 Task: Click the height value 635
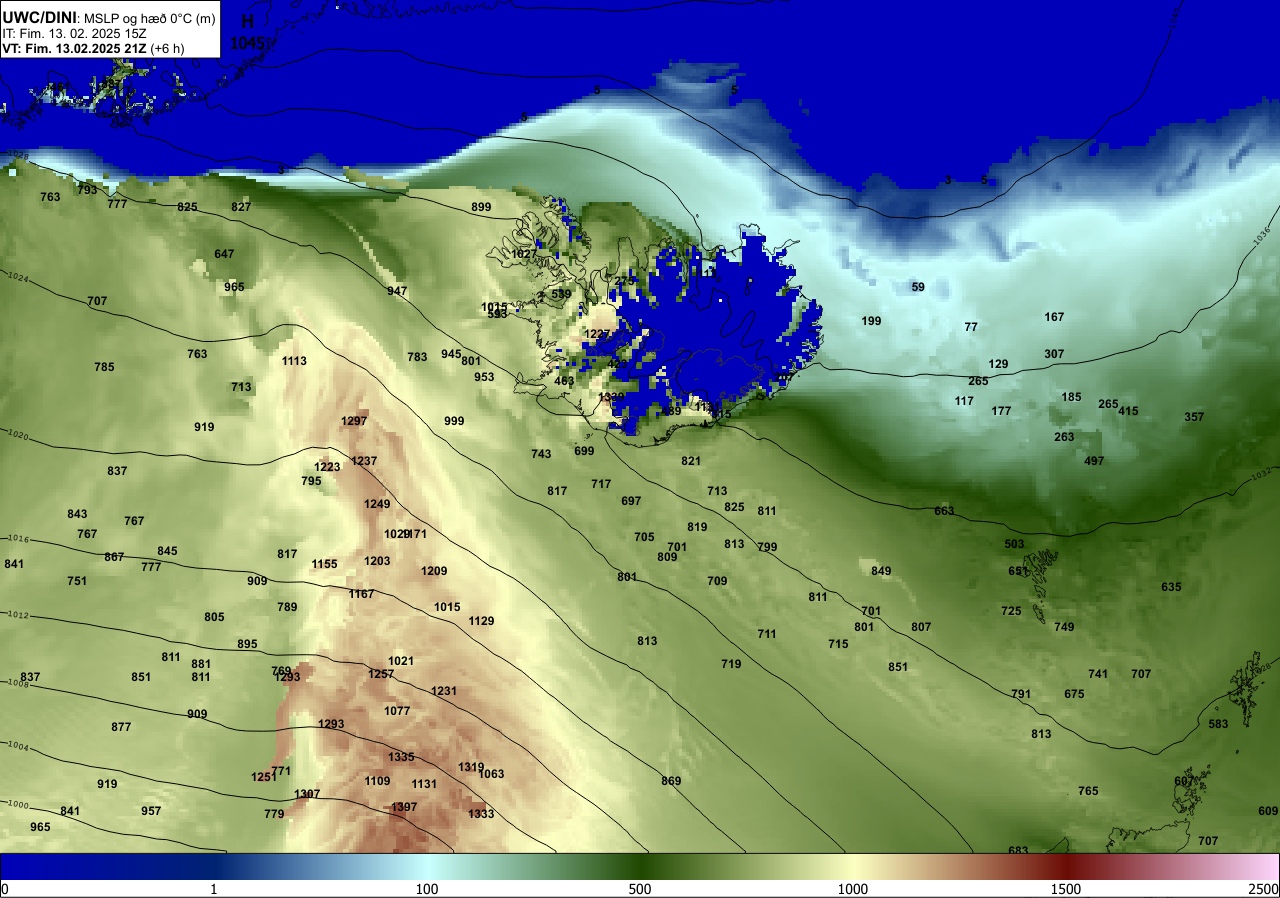pos(1171,587)
